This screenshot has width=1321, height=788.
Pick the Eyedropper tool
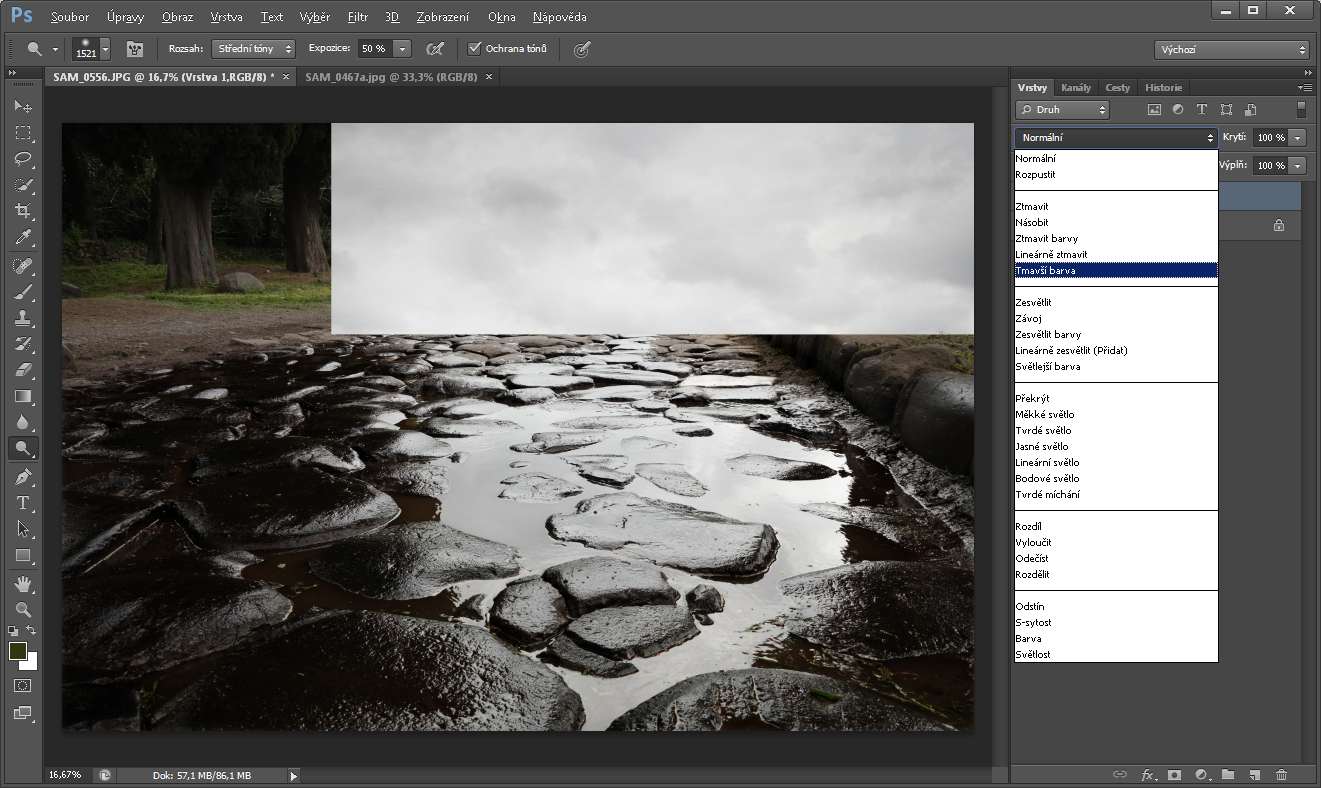23,237
